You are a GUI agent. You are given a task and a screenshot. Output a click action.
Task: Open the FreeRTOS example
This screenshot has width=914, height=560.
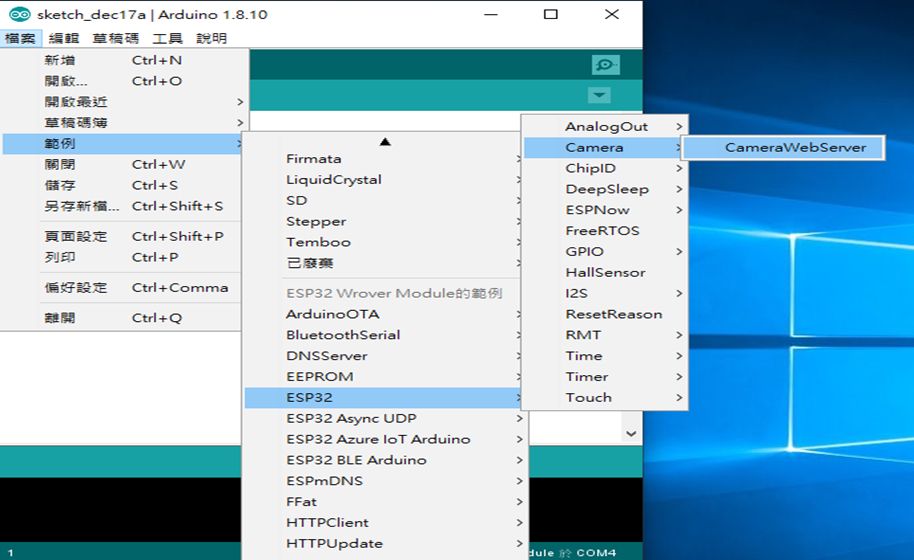pyautogui.click(x=604, y=231)
